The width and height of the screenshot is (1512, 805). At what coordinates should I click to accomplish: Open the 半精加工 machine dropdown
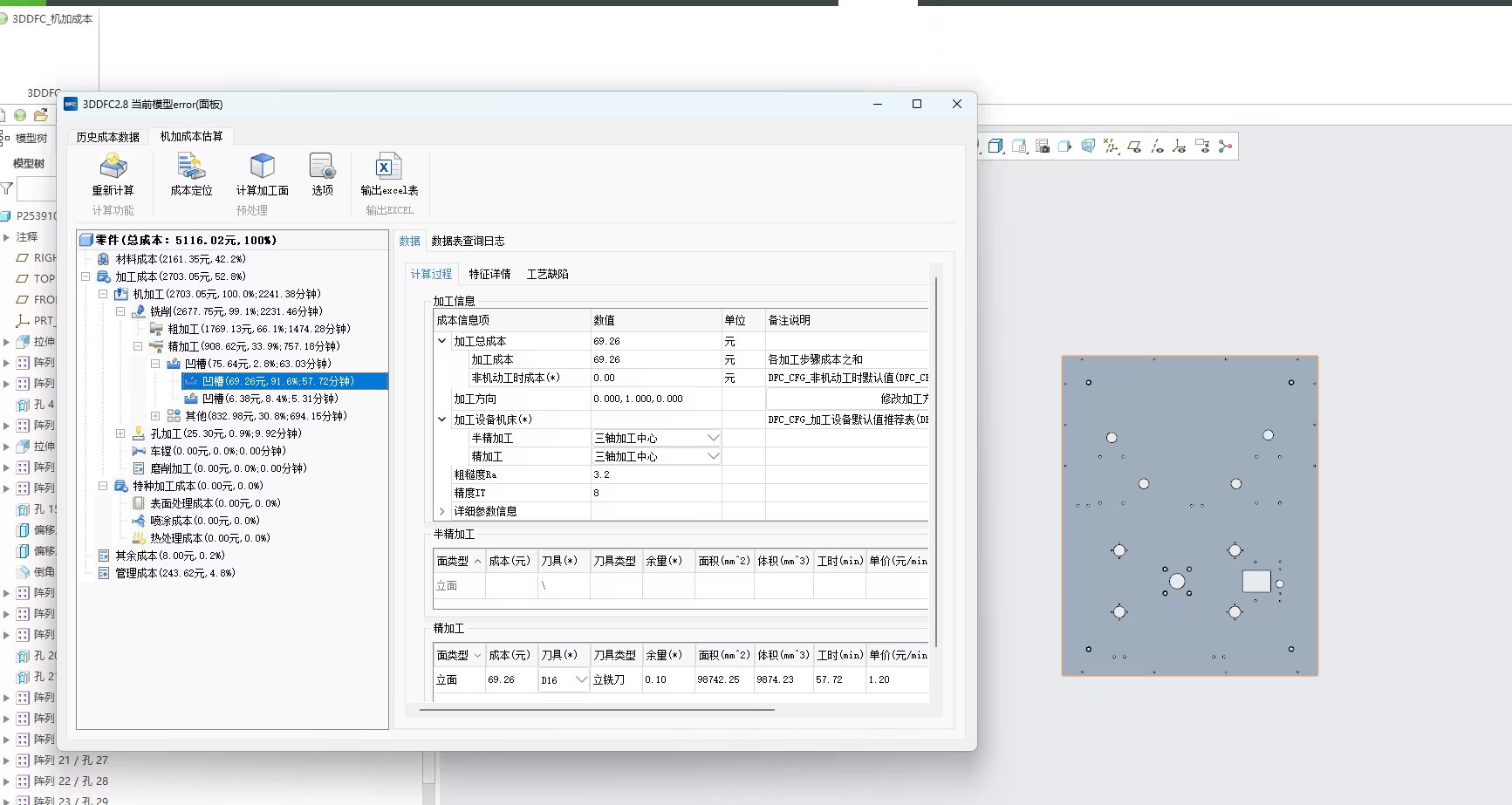click(713, 438)
